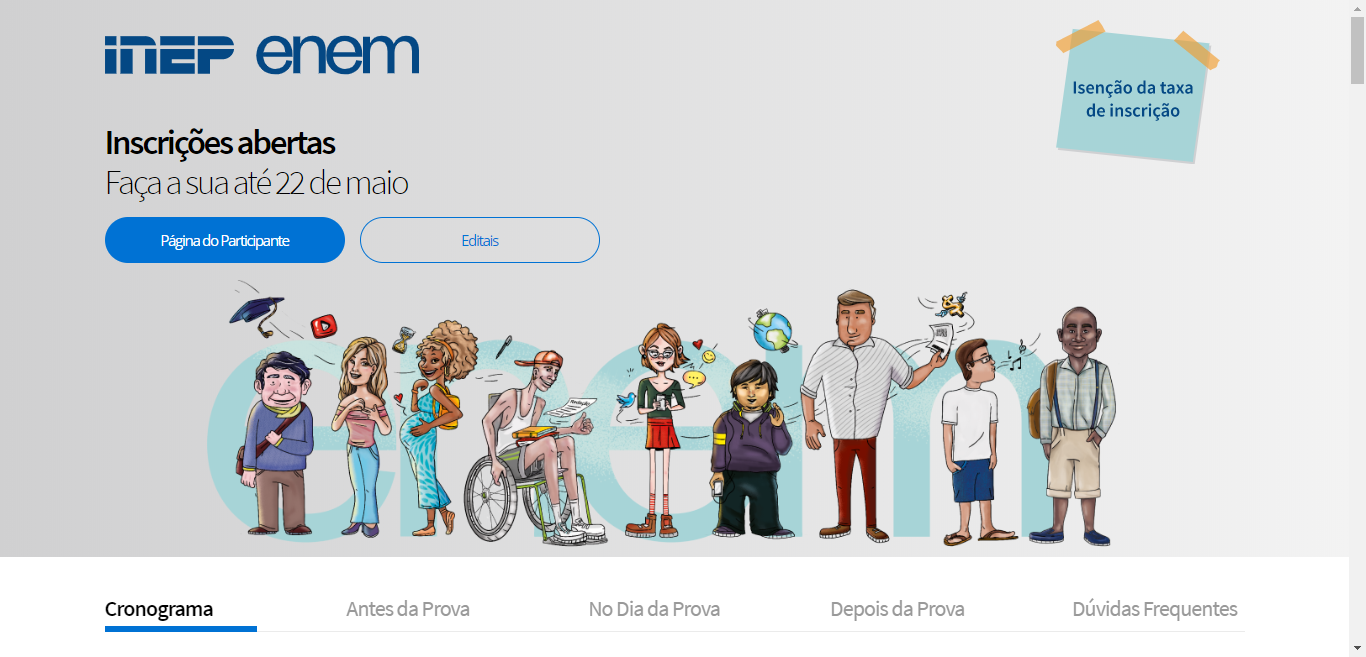Click the yellow smiley face icon
The width and height of the screenshot is (1366, 657).
(x=708, y=355)
